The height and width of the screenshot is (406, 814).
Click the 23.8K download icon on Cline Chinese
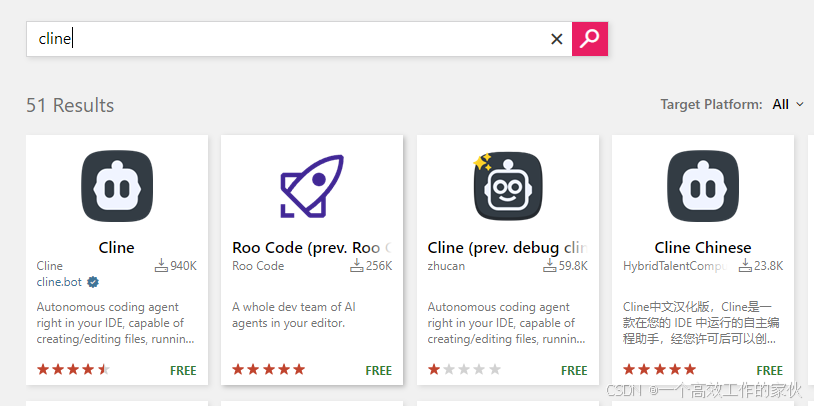(x=745, y=266)
